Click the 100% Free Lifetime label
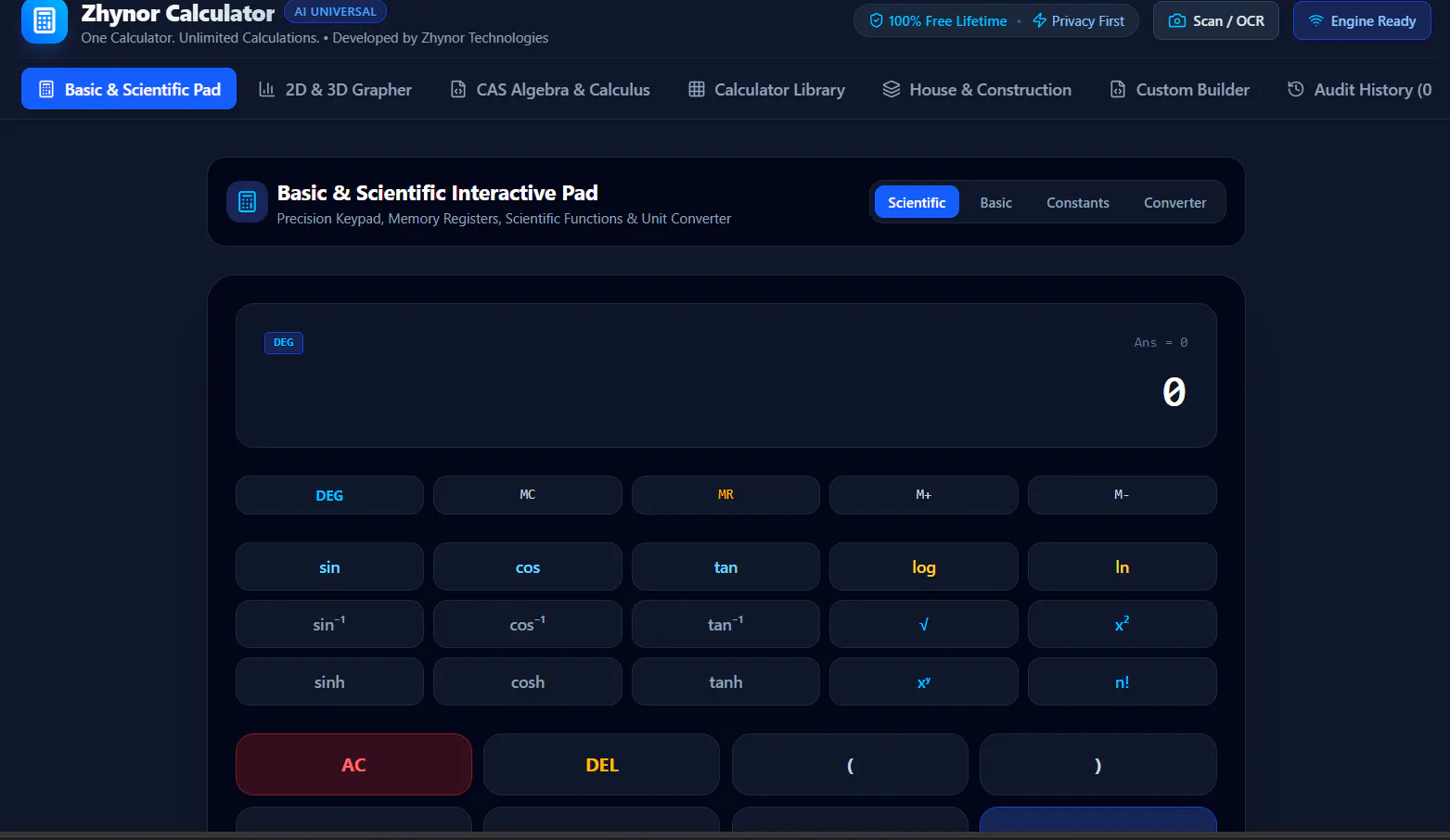Screen dimensions: 1450x840 pyautogui.click(x=947, y=20)
